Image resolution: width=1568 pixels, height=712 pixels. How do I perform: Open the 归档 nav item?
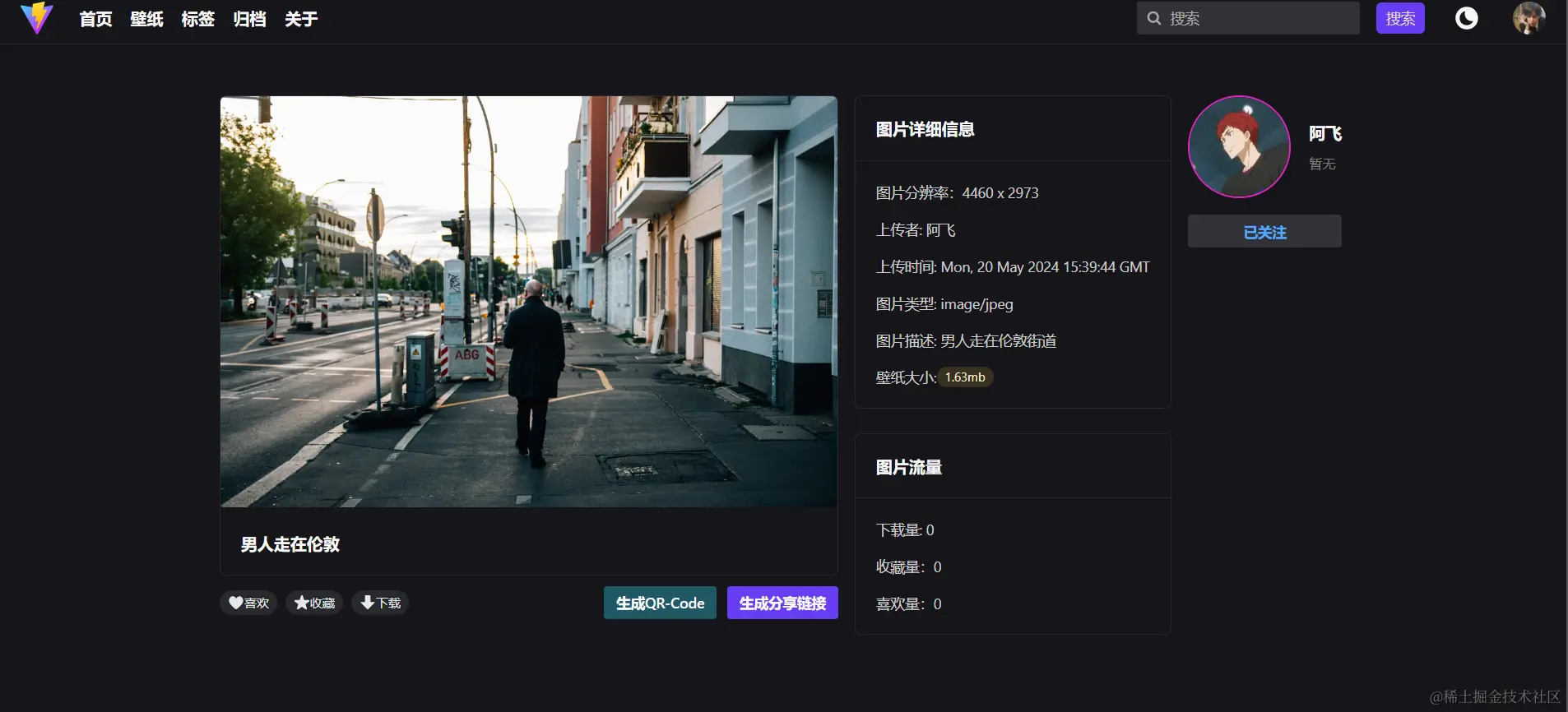[x=249, y=19]
